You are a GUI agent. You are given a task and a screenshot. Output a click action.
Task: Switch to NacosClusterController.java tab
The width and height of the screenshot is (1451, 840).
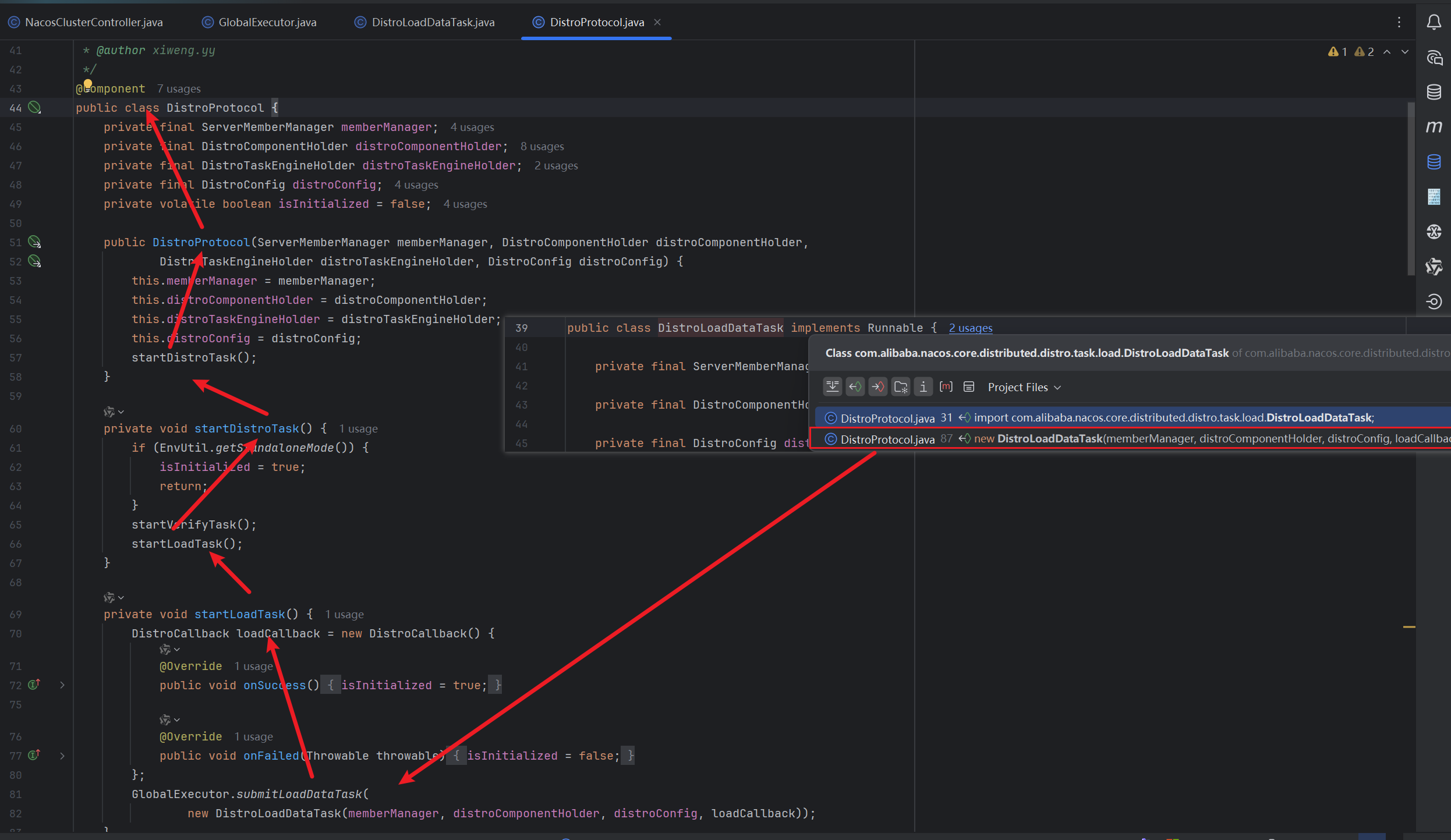coord(93,22)
